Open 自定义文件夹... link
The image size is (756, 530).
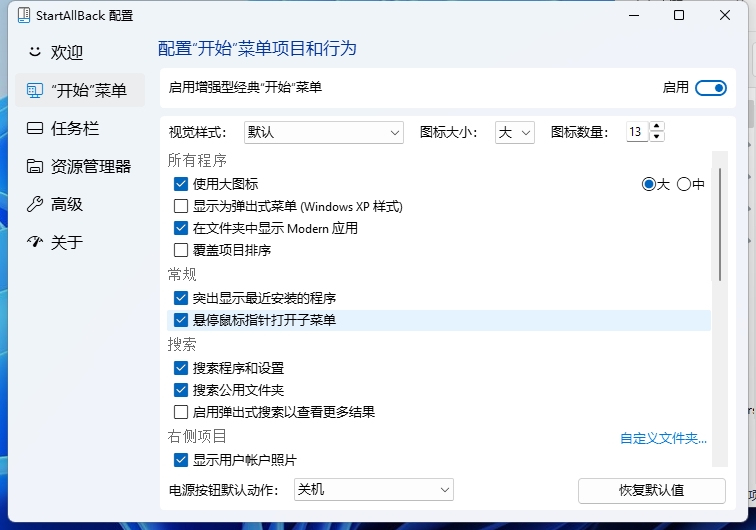663,438
